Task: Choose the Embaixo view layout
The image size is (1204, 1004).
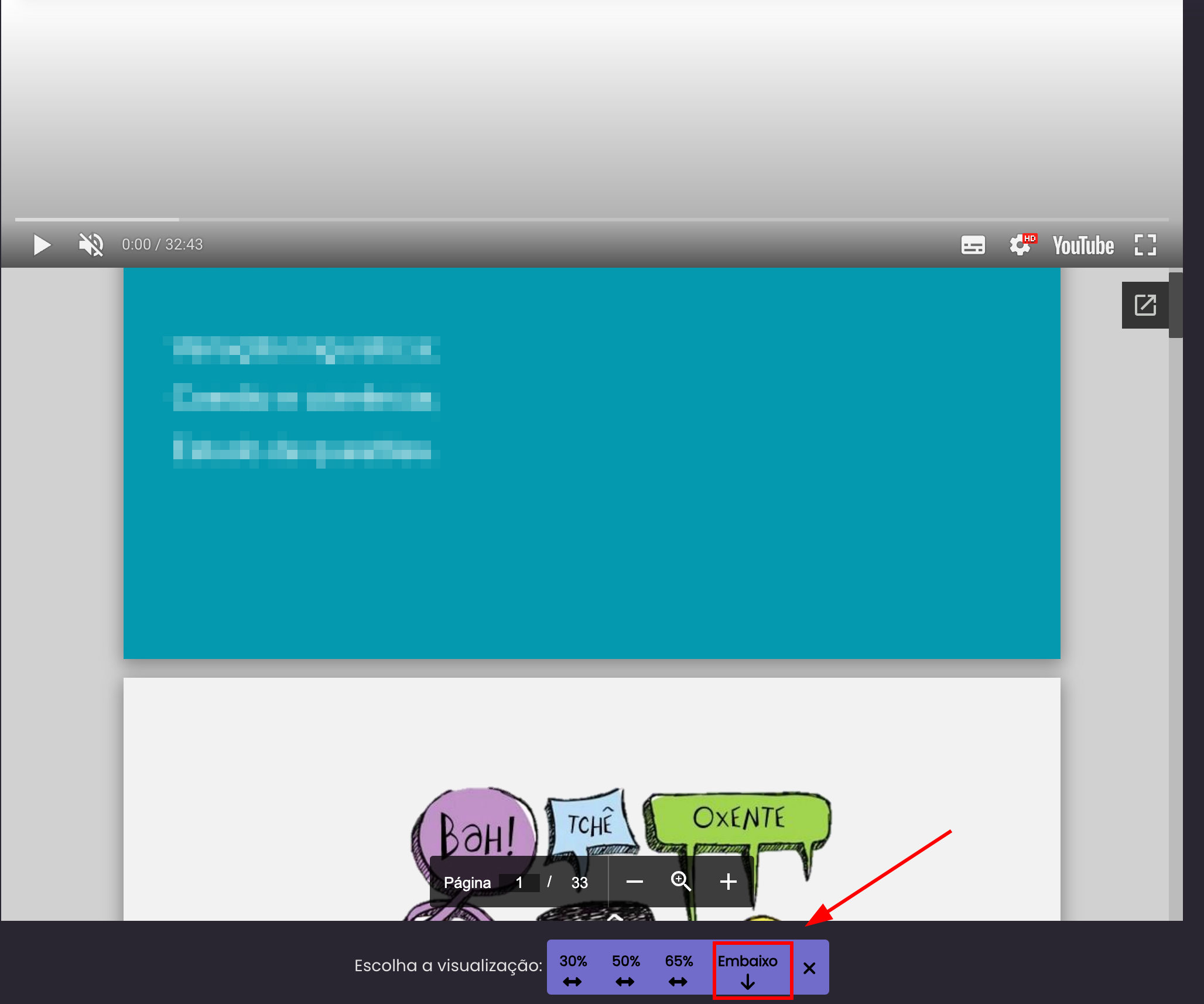Action: click(x=747, y=969)
